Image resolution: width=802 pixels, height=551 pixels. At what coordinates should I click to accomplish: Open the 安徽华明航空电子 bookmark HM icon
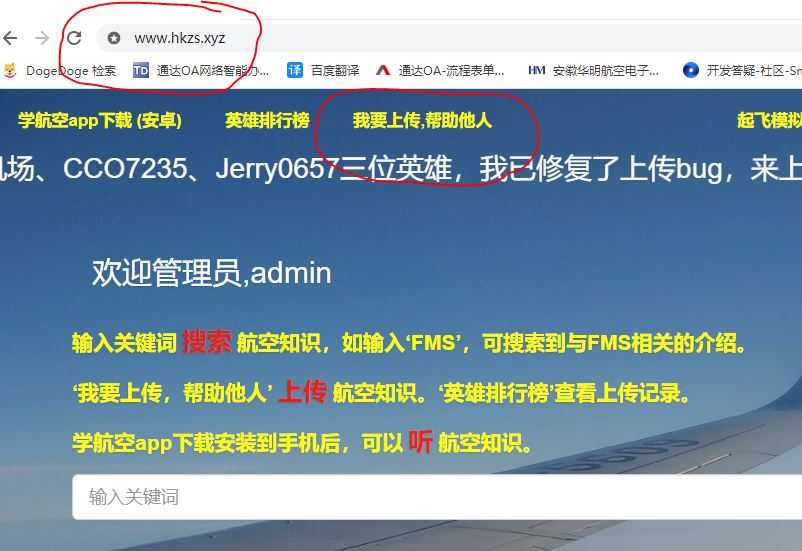[x=537, y=70]
